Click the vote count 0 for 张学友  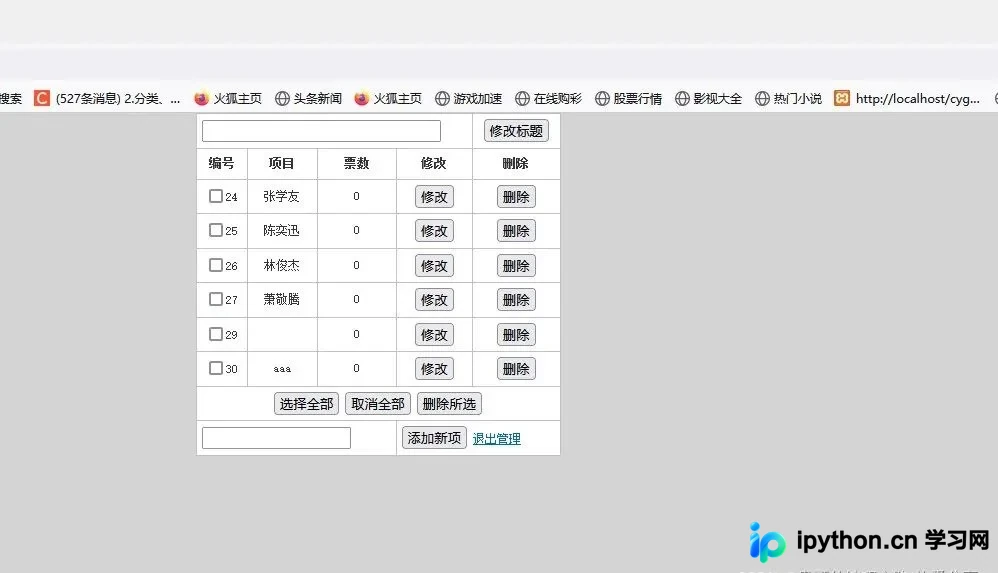[x=356, y=196]
